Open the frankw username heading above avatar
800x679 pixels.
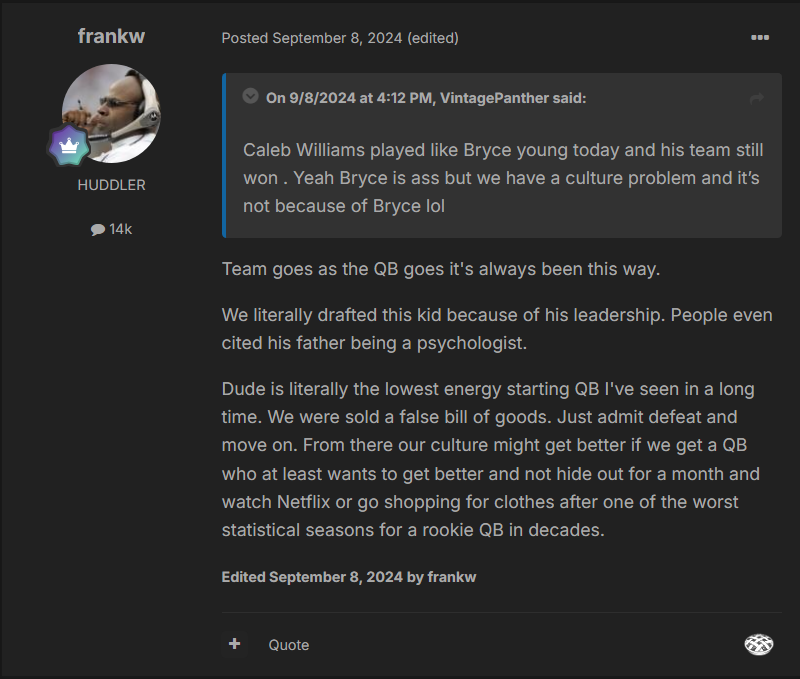(111, 36)
